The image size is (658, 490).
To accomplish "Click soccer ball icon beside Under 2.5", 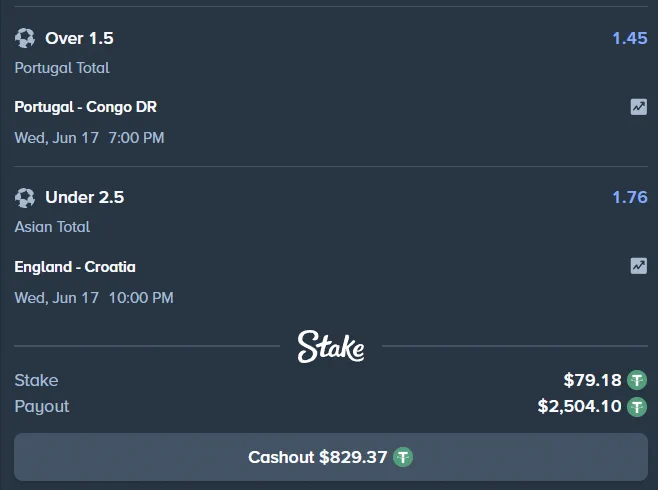I will (25, 198).
